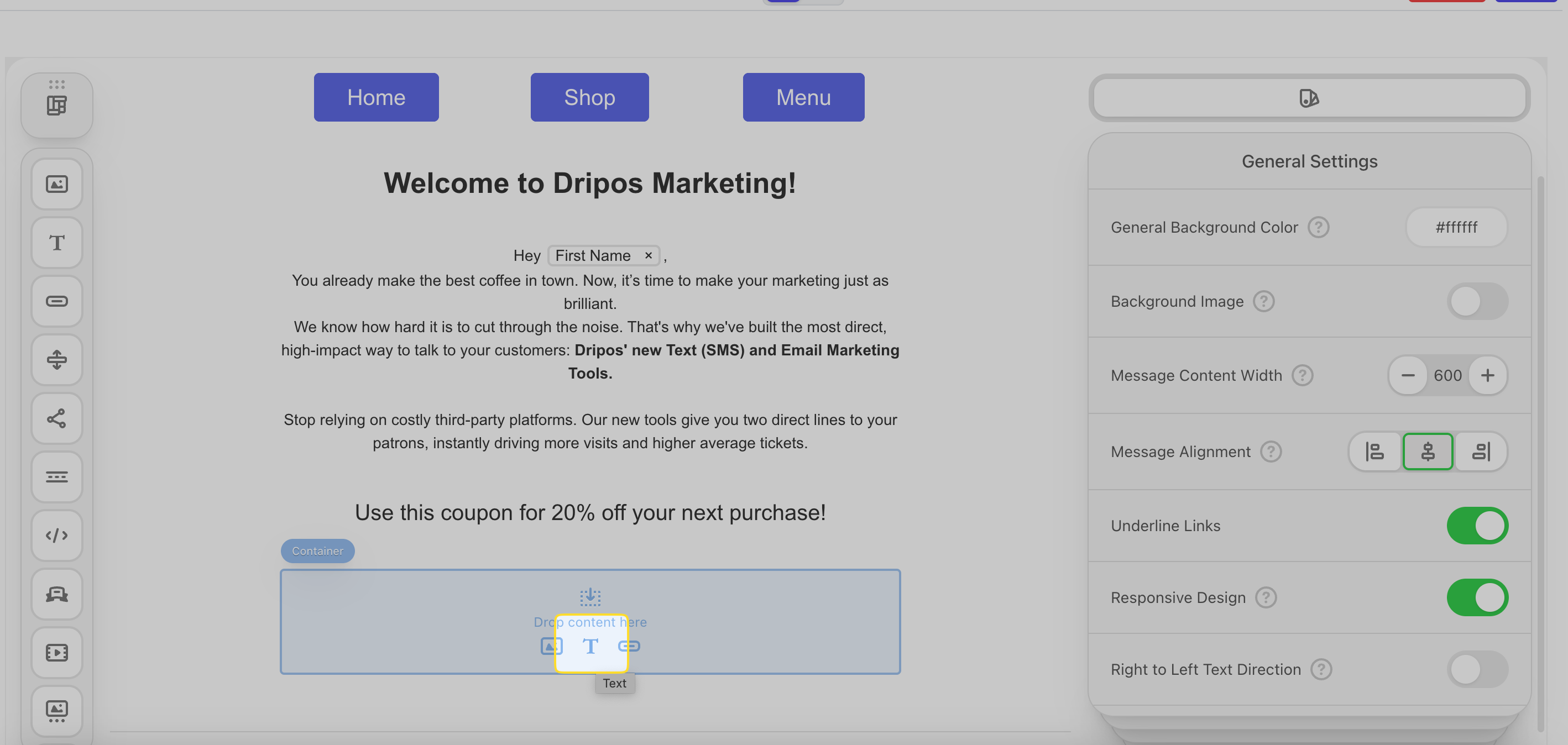This screenshot has width=1568, height=745.
Task: Select the HTML code block
Action: pos(56,535)
